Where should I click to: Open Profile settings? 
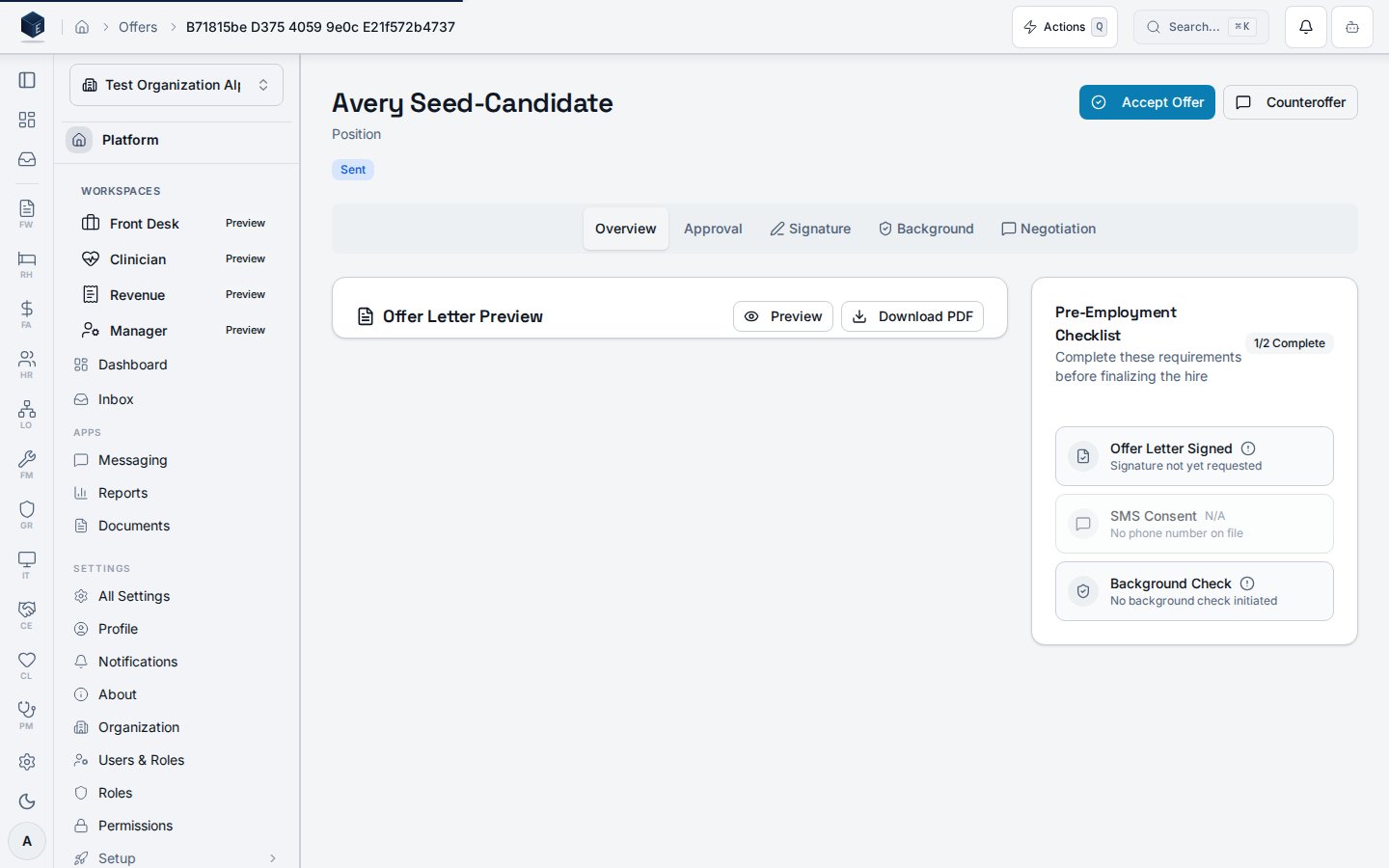[175, 629]
